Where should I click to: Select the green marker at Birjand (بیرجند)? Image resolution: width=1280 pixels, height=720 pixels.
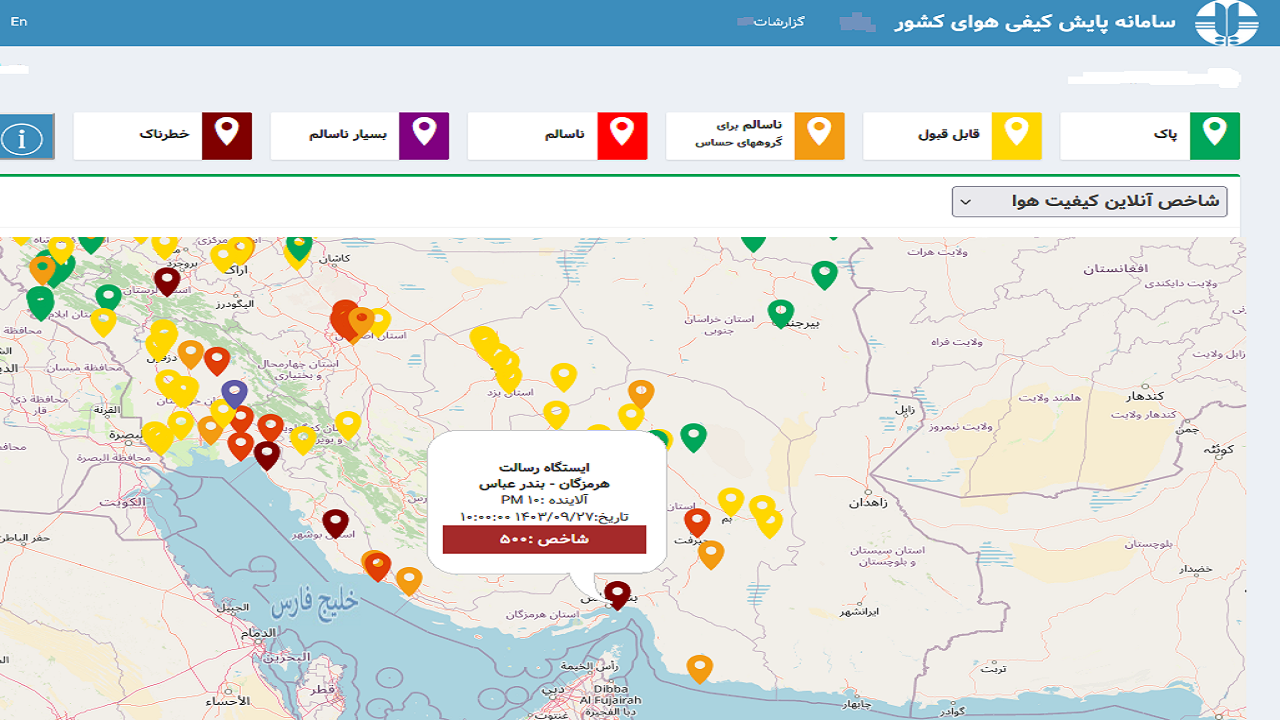click(780, 314)
